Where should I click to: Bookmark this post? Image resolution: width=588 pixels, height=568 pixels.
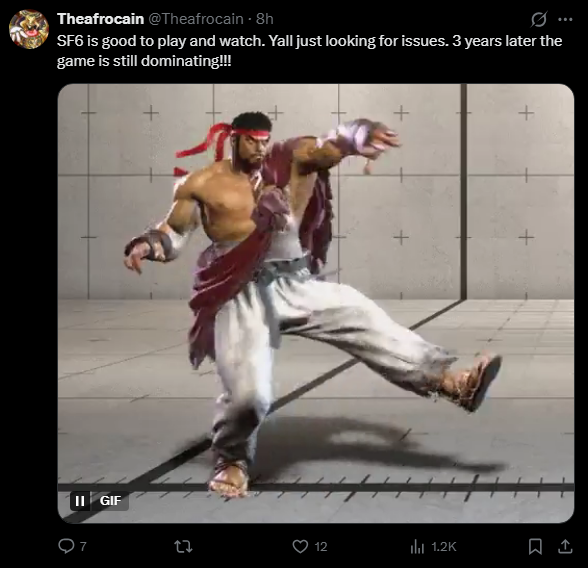coord(535,547)
